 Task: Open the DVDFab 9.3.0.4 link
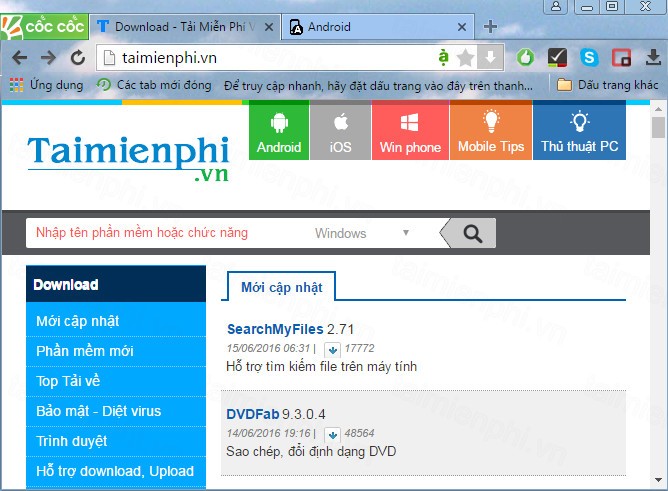[x=276, y=414]
